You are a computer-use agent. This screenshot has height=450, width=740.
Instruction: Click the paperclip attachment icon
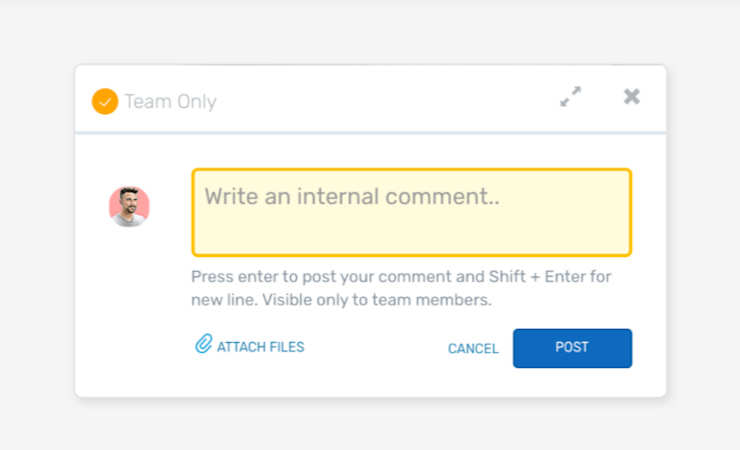(x=203, y=345)
